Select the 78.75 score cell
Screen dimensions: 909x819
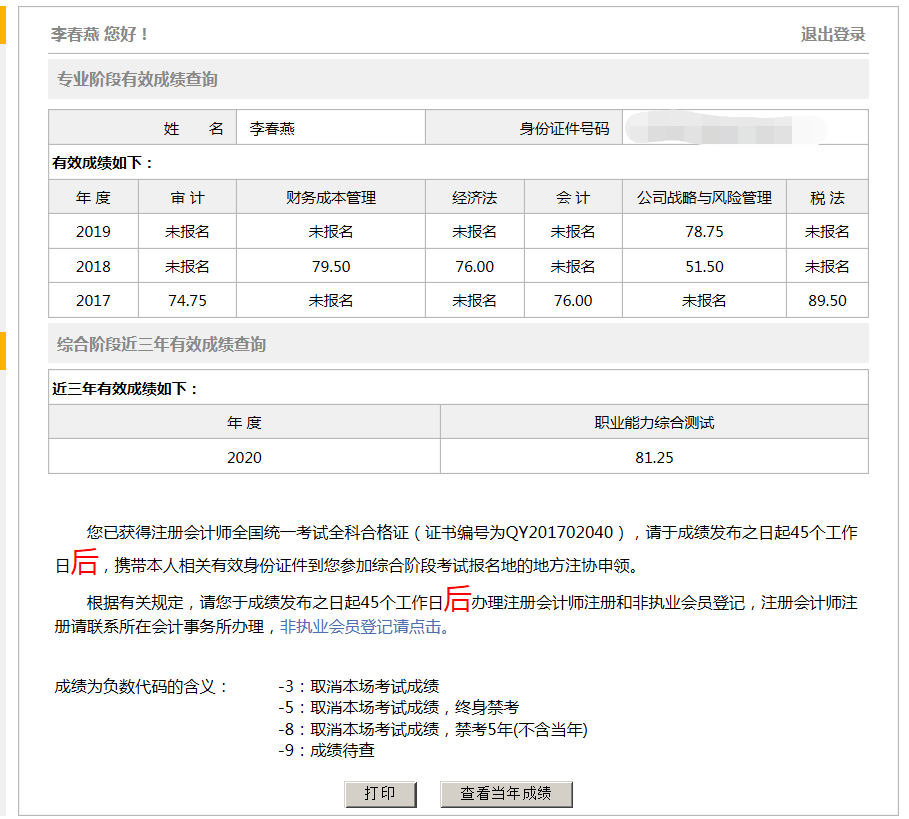click(704, 232)
